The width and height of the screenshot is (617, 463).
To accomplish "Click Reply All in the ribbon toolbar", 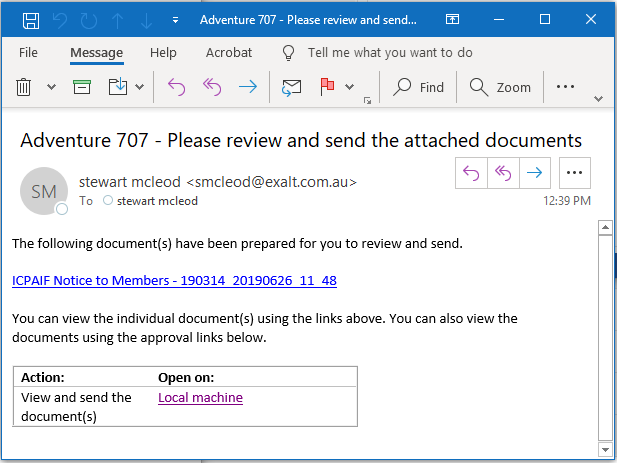I will point(211,87).
